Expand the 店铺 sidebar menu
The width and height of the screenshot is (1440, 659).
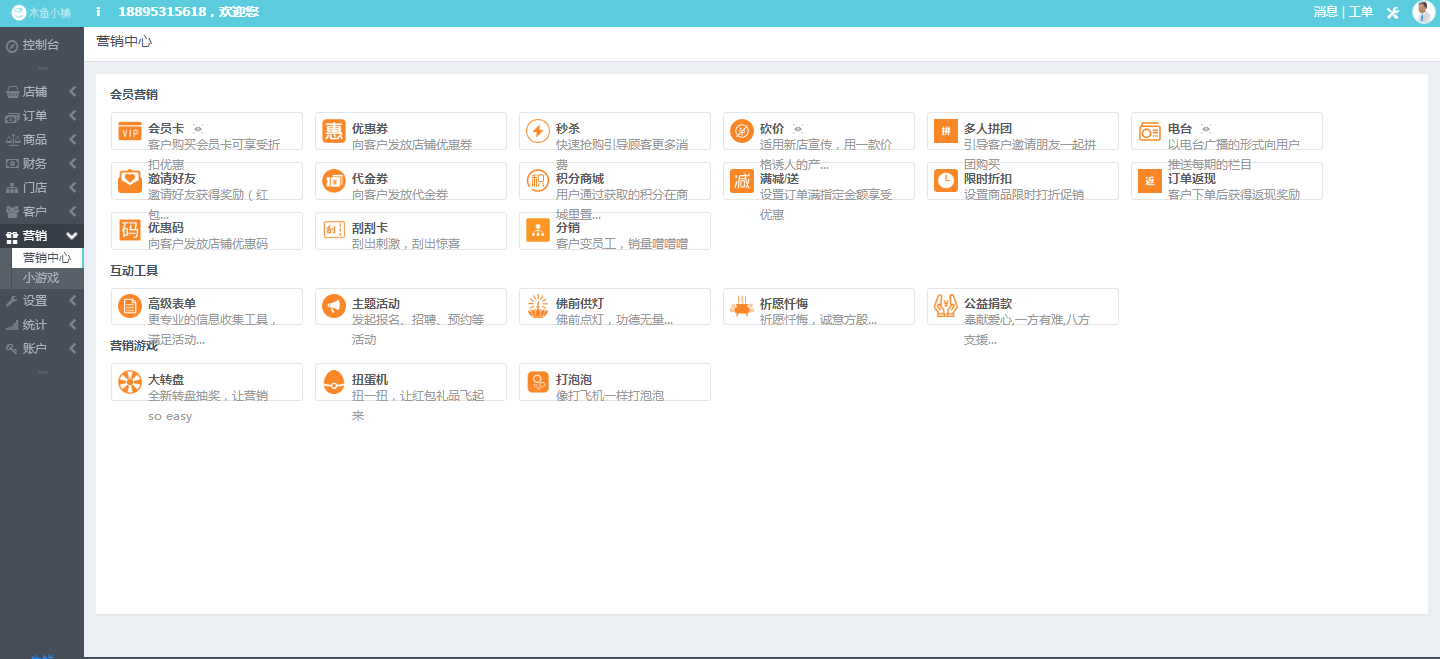(x=41, y=92)
